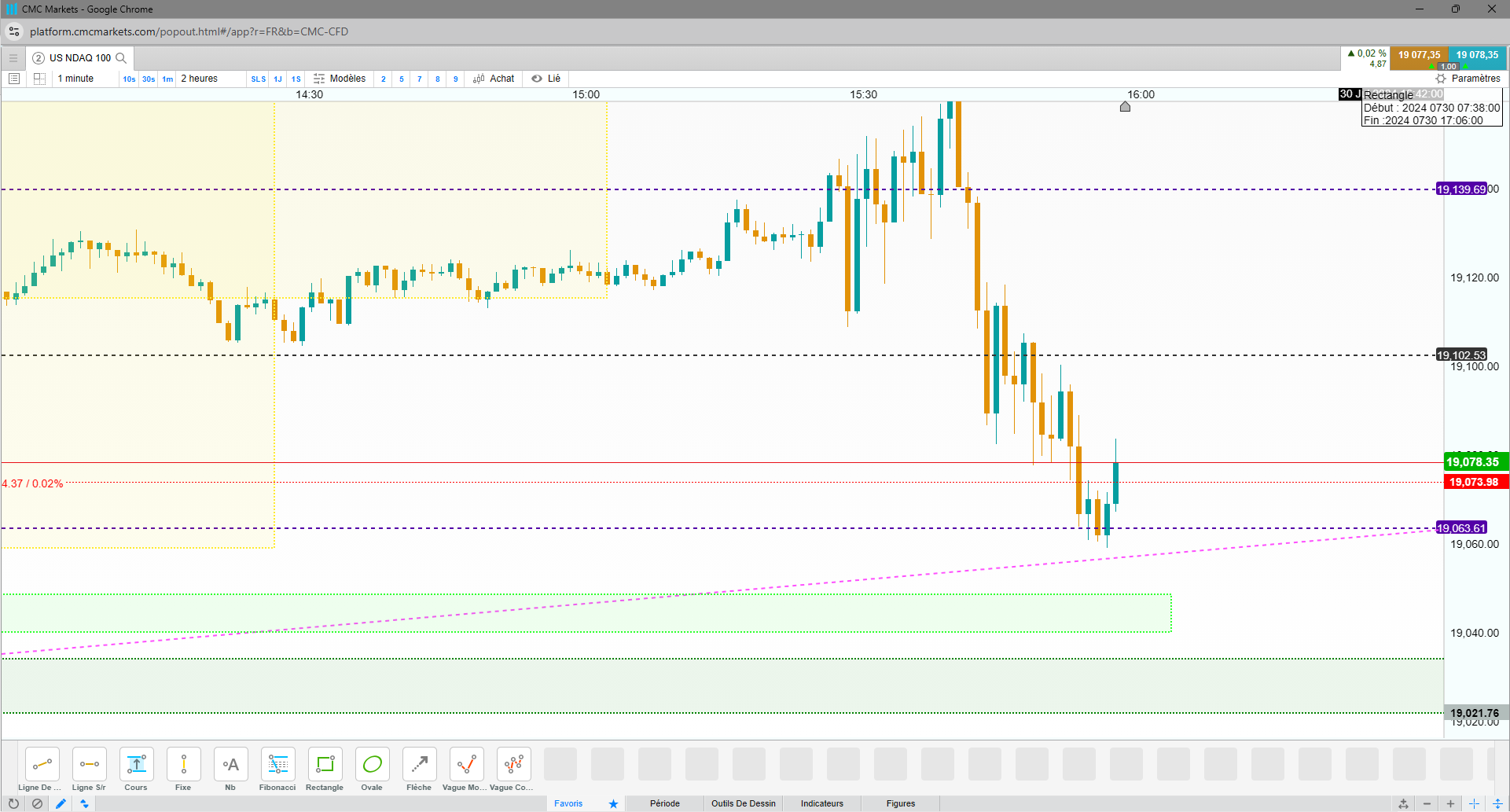The height and width of the screenshot is (812, 1510).
Task: Open the 1 minute interval dropdown
Action: pyautogui.click(x=76, y=79)
